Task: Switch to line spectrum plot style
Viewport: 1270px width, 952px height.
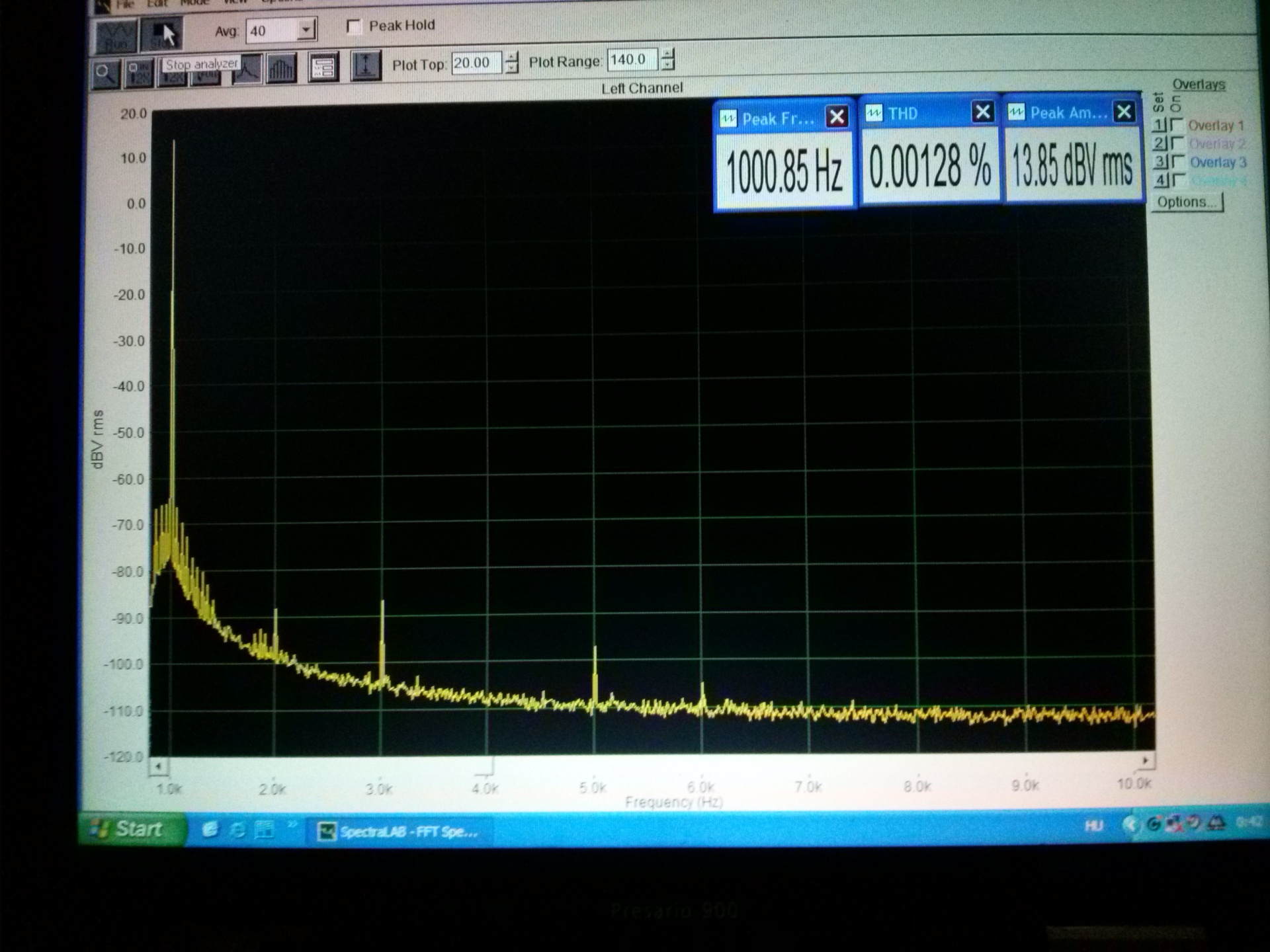Action: point(247,69)
